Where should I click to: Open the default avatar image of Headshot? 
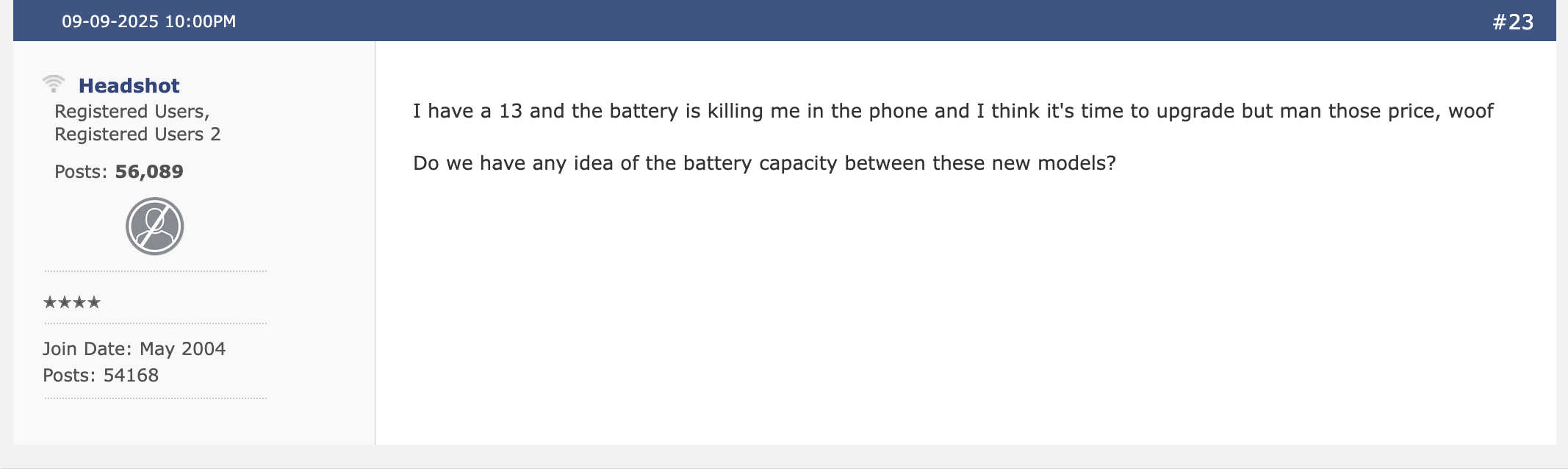(x=154, y=226)
